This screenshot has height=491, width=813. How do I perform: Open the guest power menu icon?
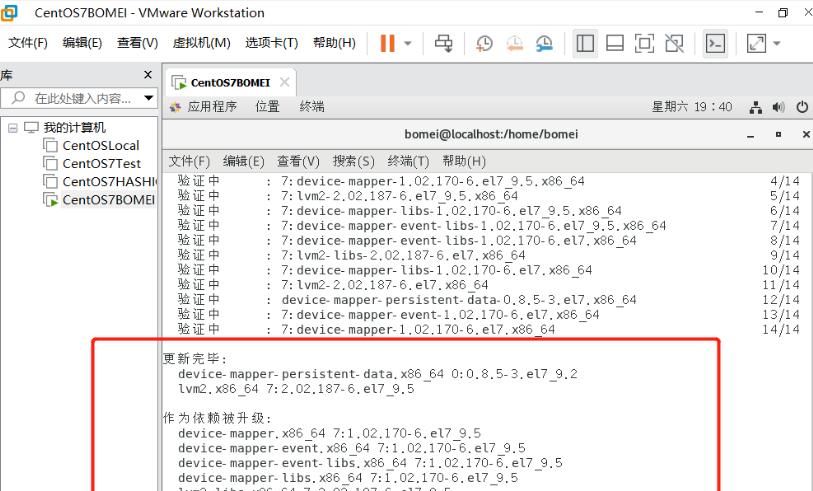(x=802, y=107)
